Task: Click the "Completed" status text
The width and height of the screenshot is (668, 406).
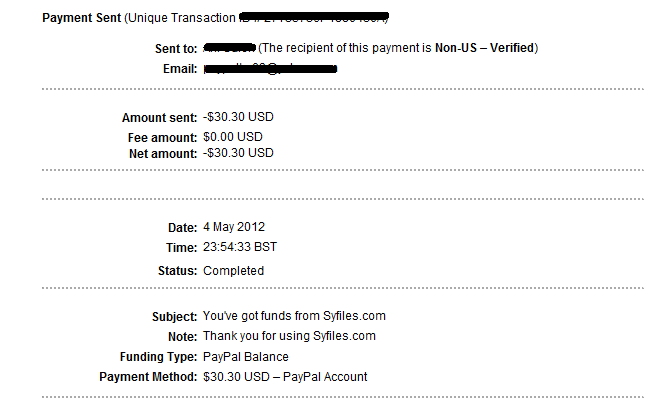Action: tap(233, 270)
